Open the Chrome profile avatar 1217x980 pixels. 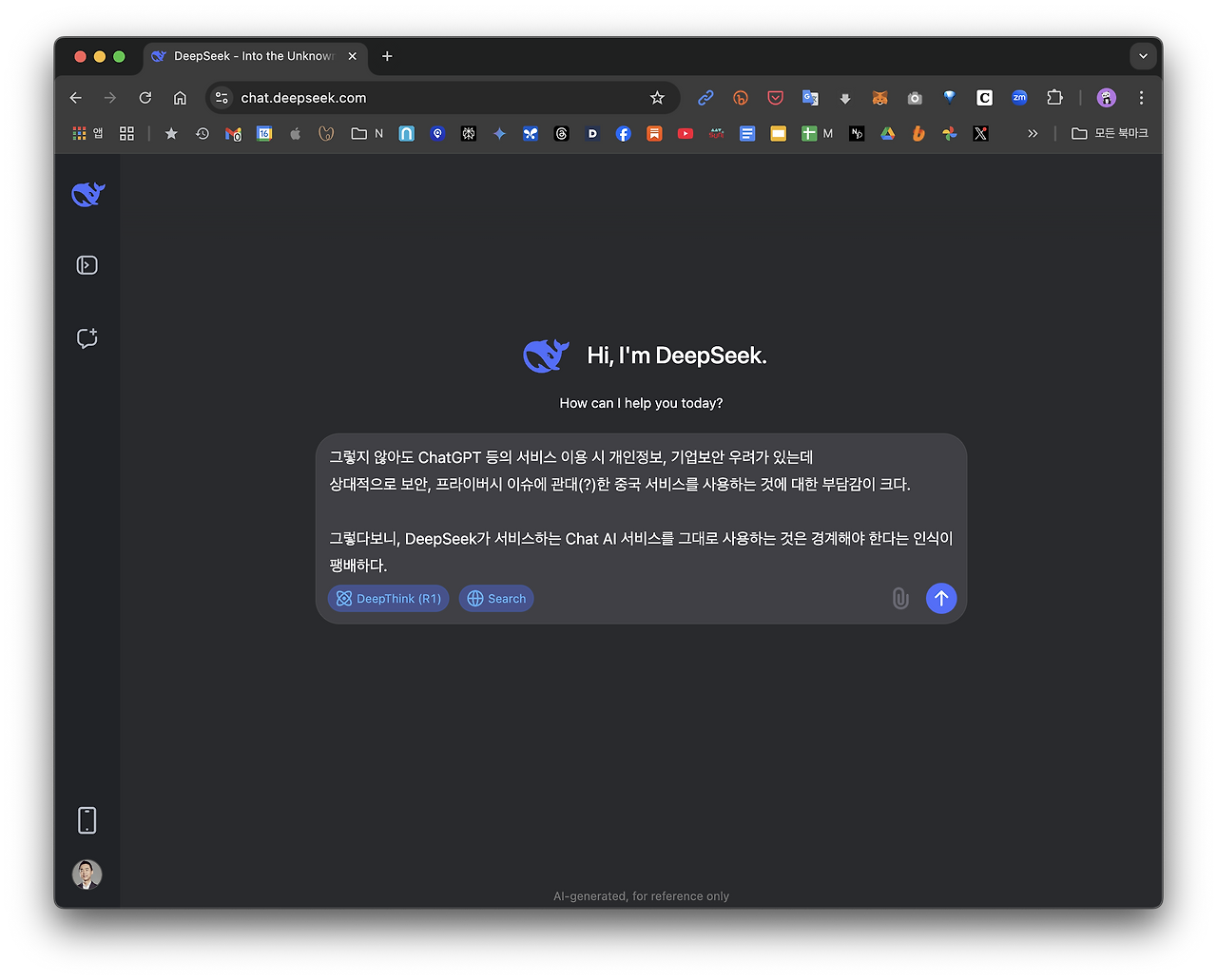click(1107, 98)
